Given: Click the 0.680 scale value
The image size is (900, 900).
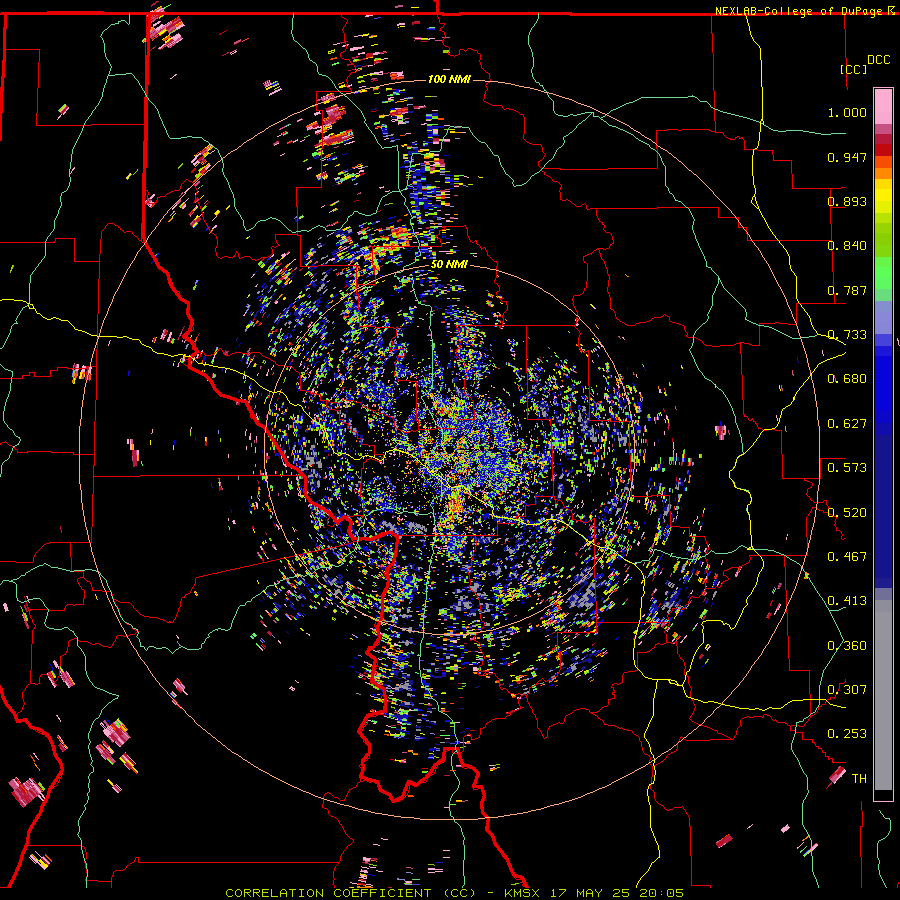Looking at the screenshot, I should coord(847,379).
